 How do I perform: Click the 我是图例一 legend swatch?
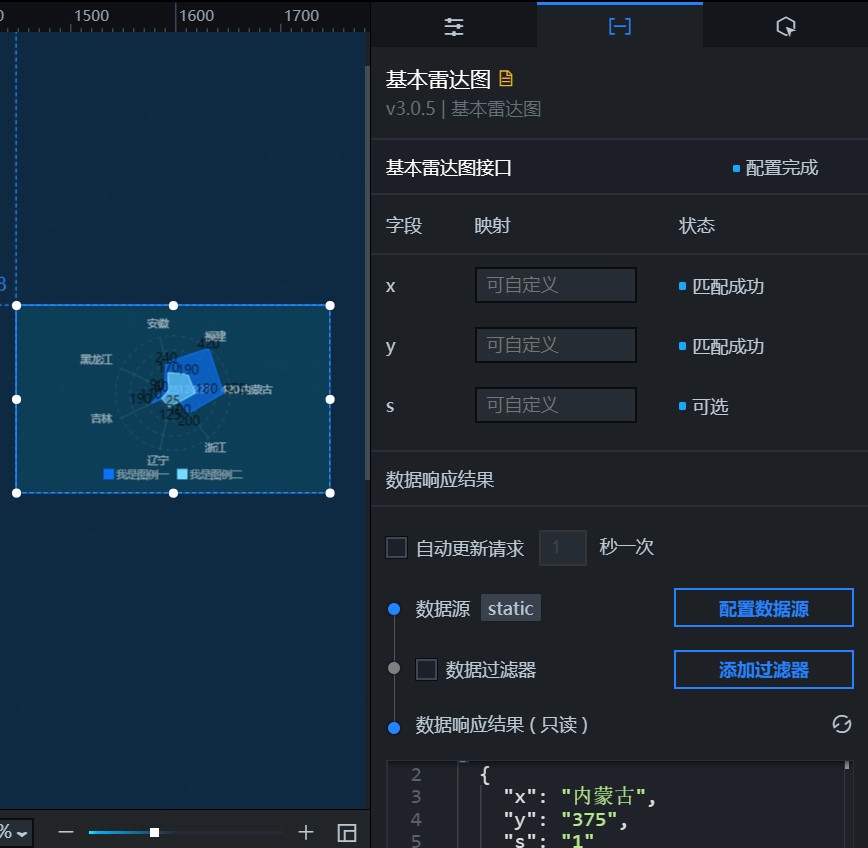tap(108, 474)
